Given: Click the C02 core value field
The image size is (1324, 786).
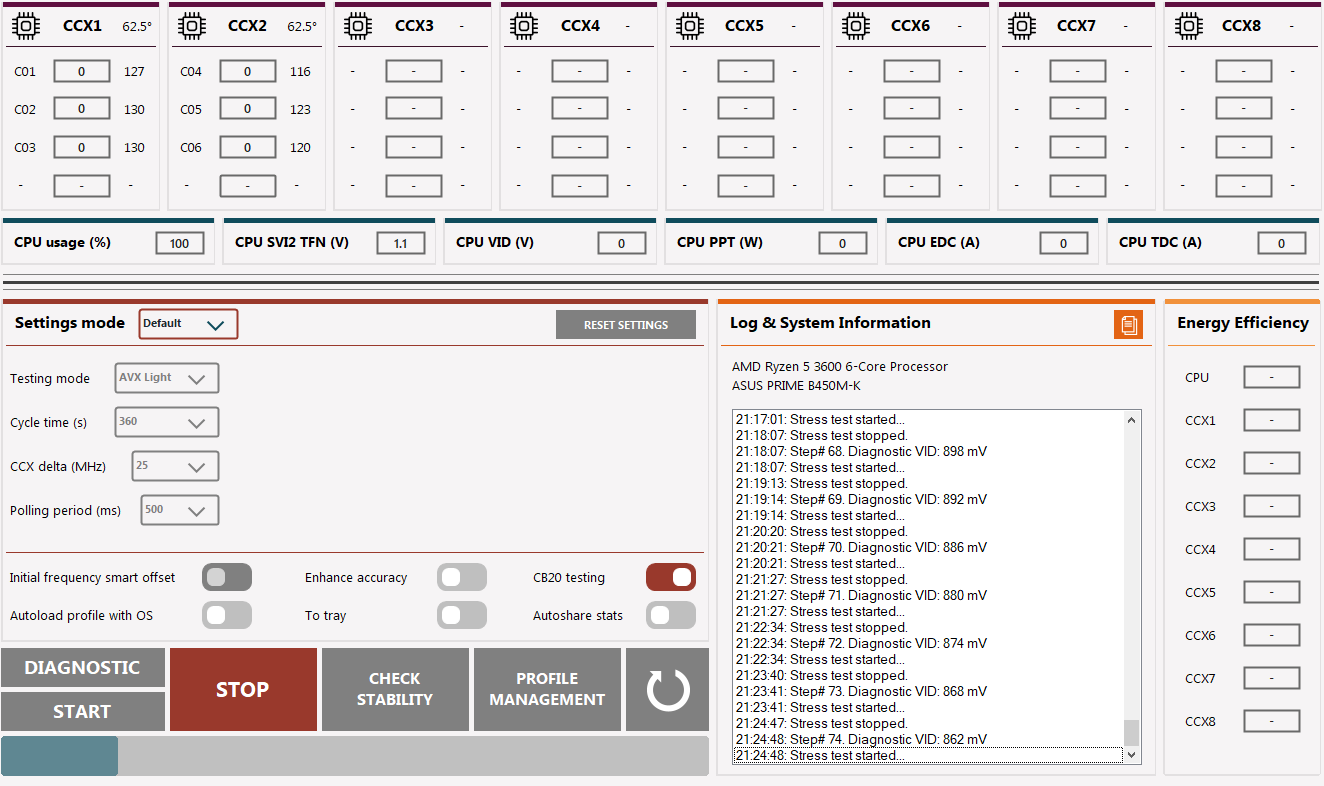Looking at the screenshot, I should 81,110.
